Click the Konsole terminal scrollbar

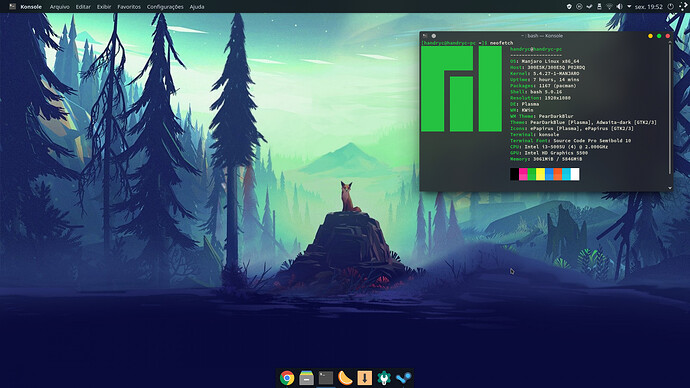click(x=670, y=108)
